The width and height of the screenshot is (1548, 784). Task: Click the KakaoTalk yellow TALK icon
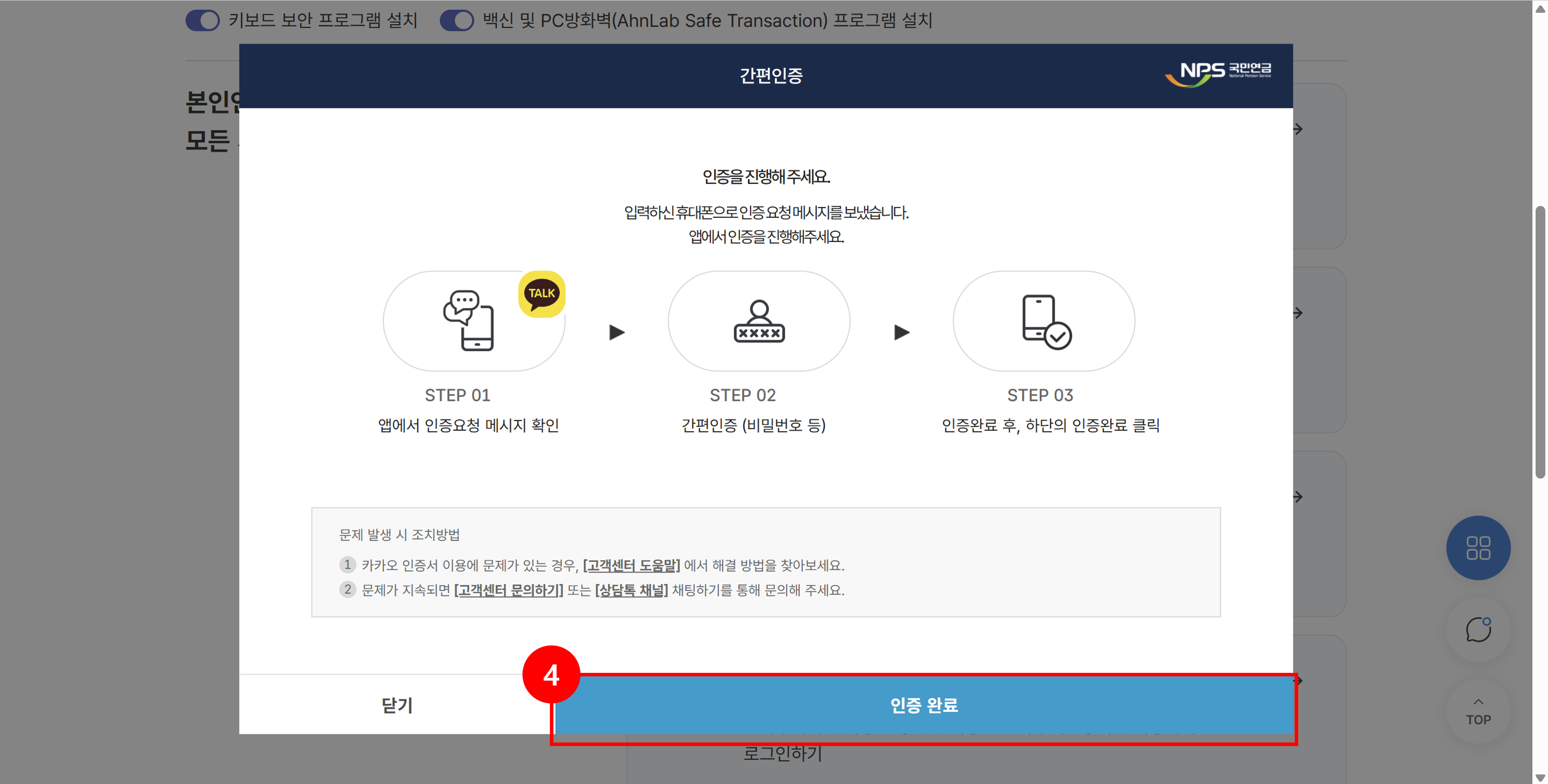tap(541, 294)
